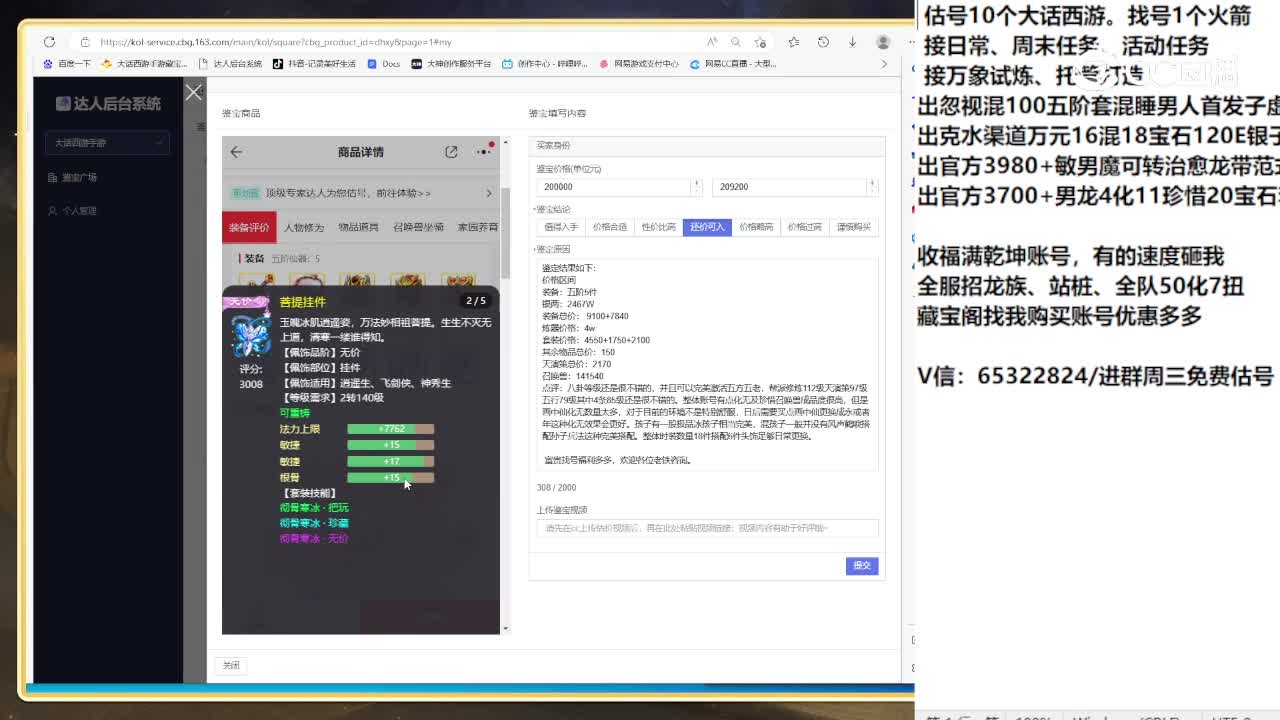Viewport: 1280px width, 720px height.
Task: Click the browser address bar URL
Action: pyautogui.click(x=275, y=42)
